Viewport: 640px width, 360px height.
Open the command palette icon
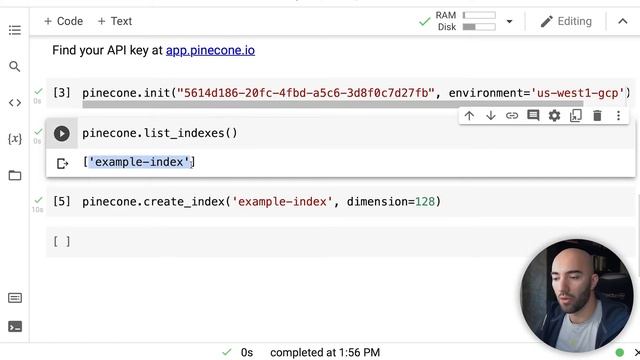pos(15,298)
